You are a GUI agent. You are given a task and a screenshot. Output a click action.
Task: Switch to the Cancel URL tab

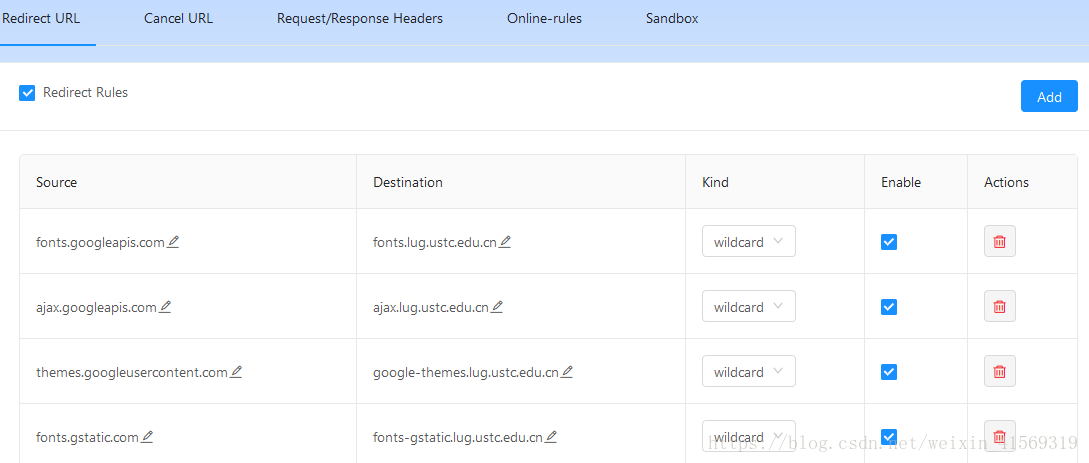tap(178, 19)
